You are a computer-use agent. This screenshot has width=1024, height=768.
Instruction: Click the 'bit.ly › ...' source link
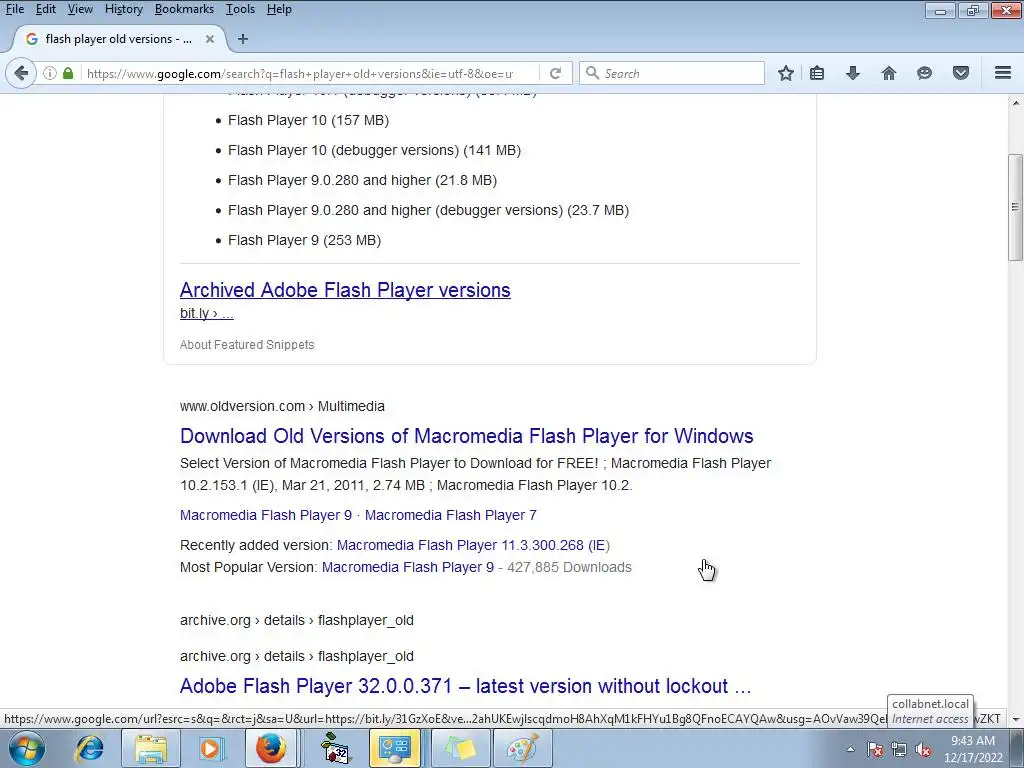click(x=206, y=313)
